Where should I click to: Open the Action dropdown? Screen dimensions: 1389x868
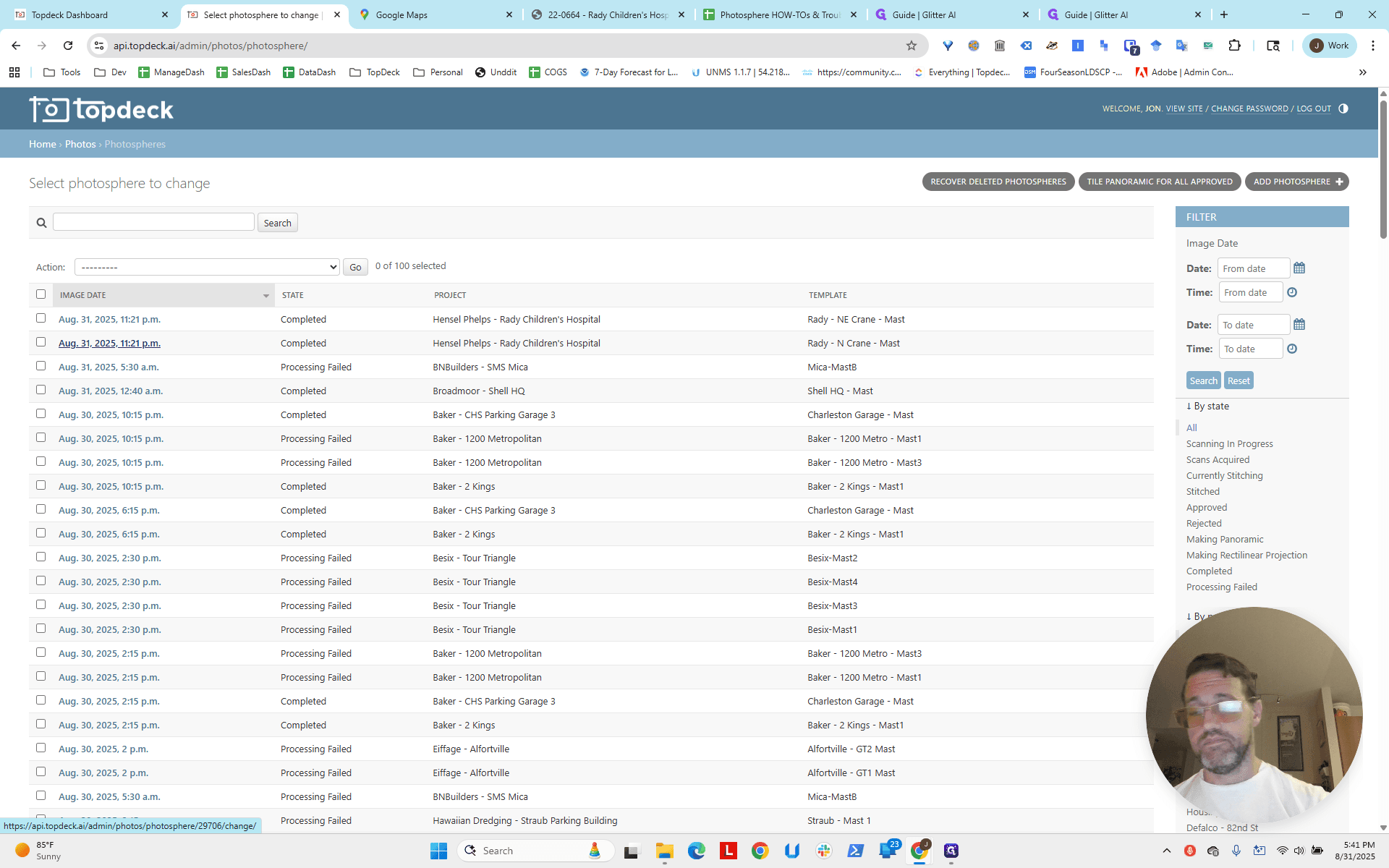point(207,267)
